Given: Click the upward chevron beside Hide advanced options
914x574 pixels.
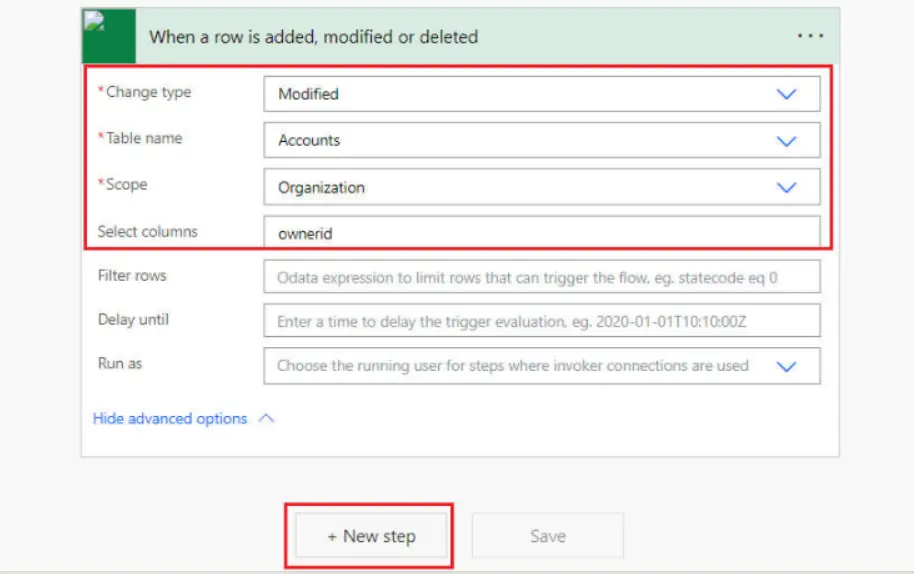Looking at the screenshot, I should tap(266, 419).
